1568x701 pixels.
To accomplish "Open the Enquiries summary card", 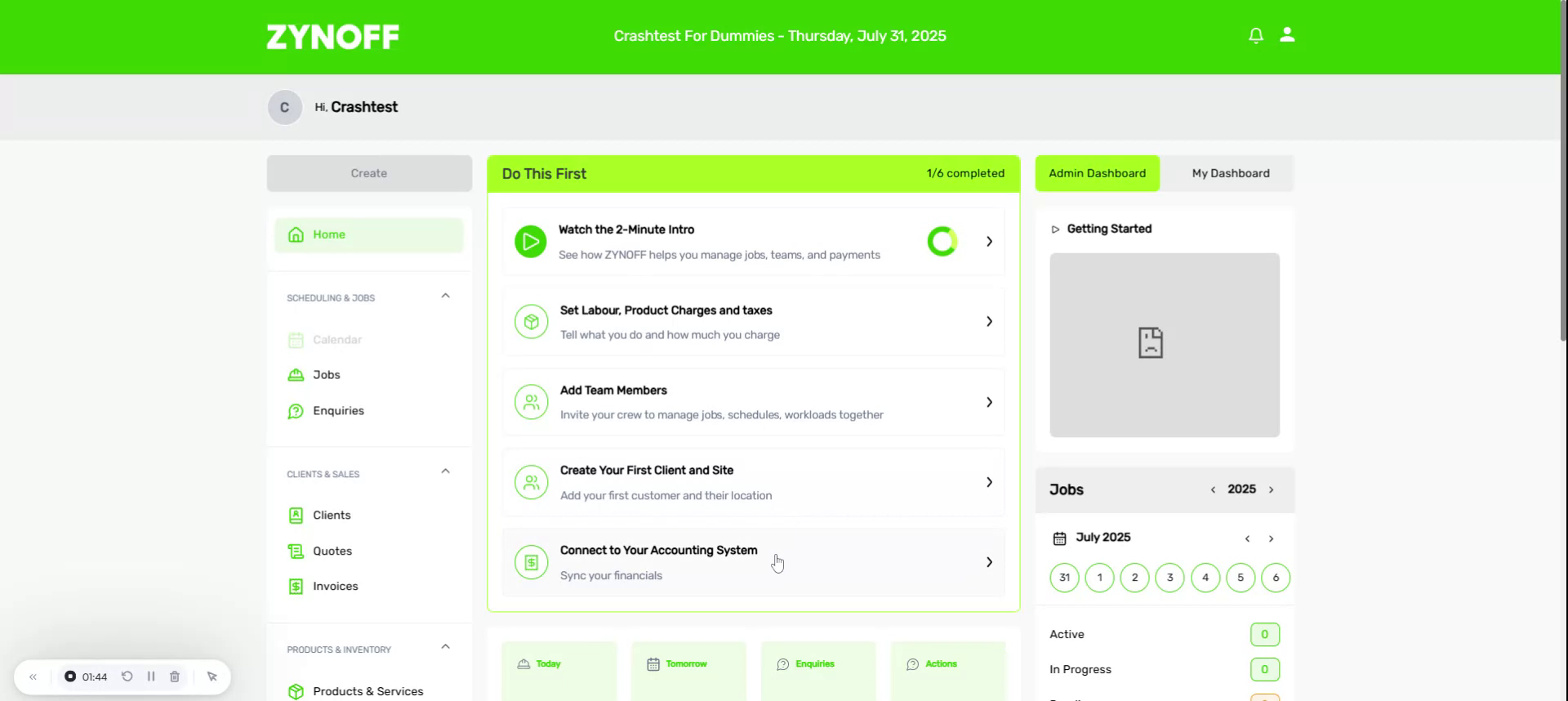I will pyautogui.click(x=818, y=671).
